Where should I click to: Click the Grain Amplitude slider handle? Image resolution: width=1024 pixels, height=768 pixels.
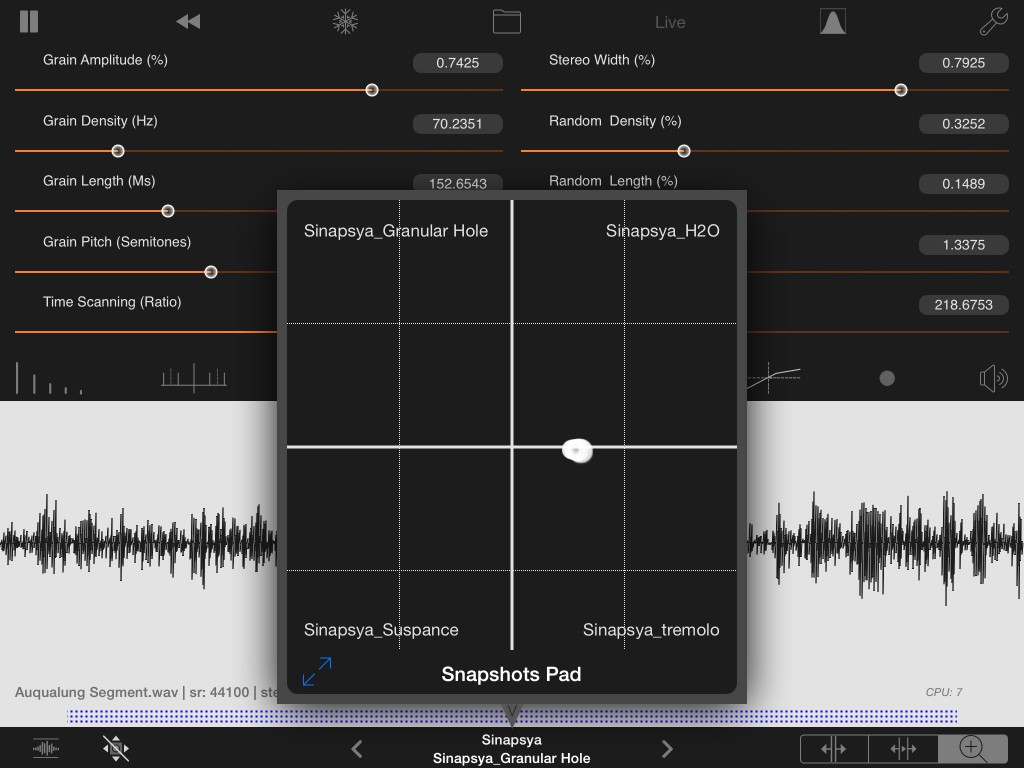tap(372, 90)
